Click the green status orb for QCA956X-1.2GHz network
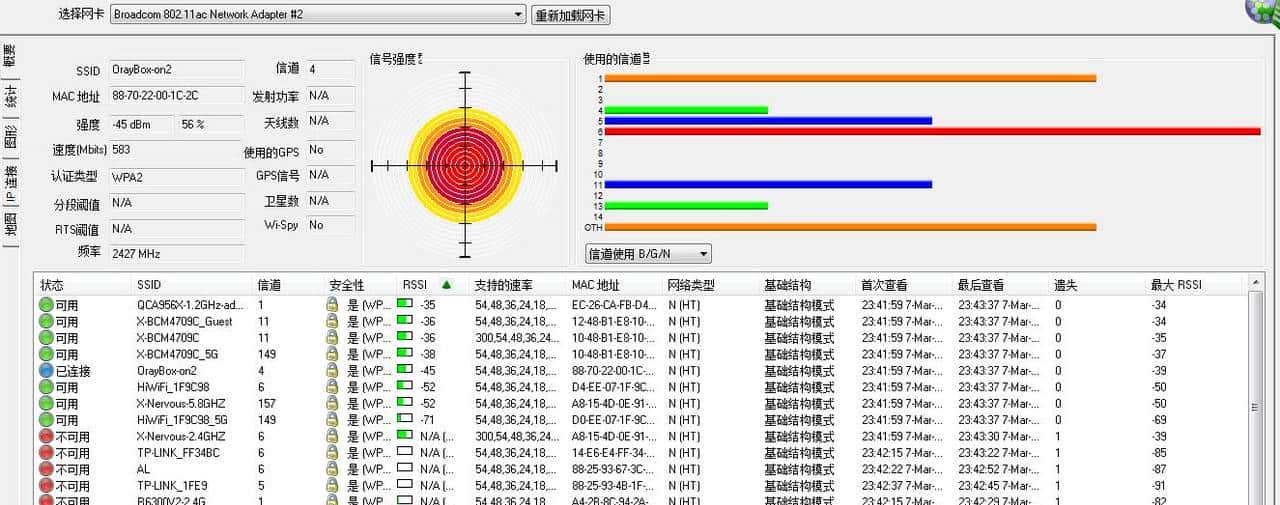The height and width of the screenshot is (505, 1280). [x=46, y=305]
